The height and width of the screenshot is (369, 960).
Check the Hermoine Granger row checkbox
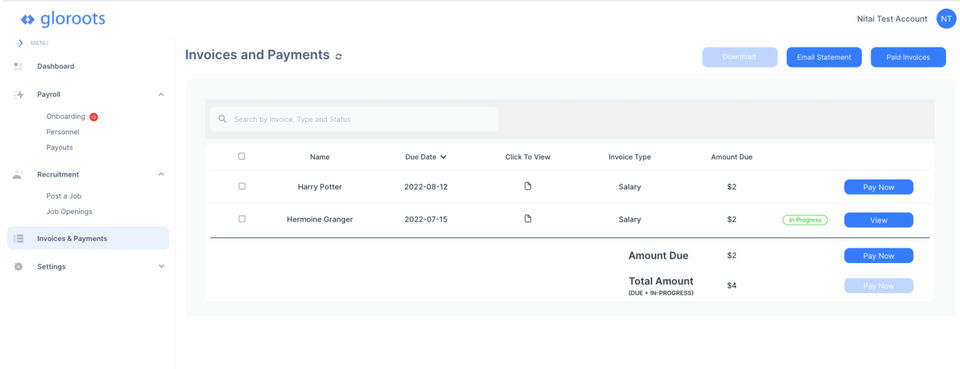coord(241,218)
